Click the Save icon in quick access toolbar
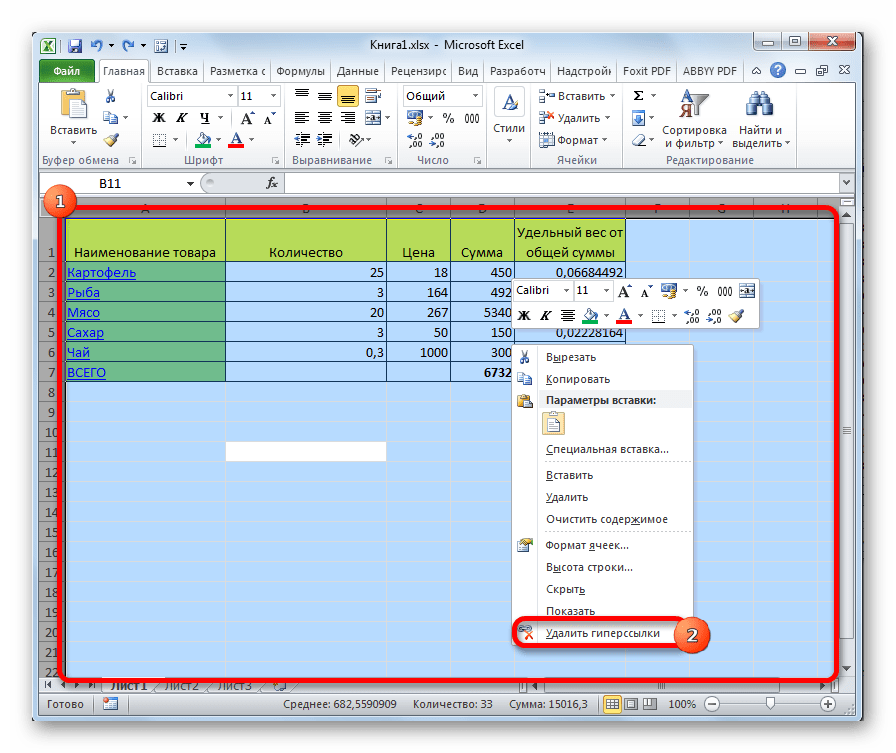Viewport: 896px width, 753px height. click(75, 46)
